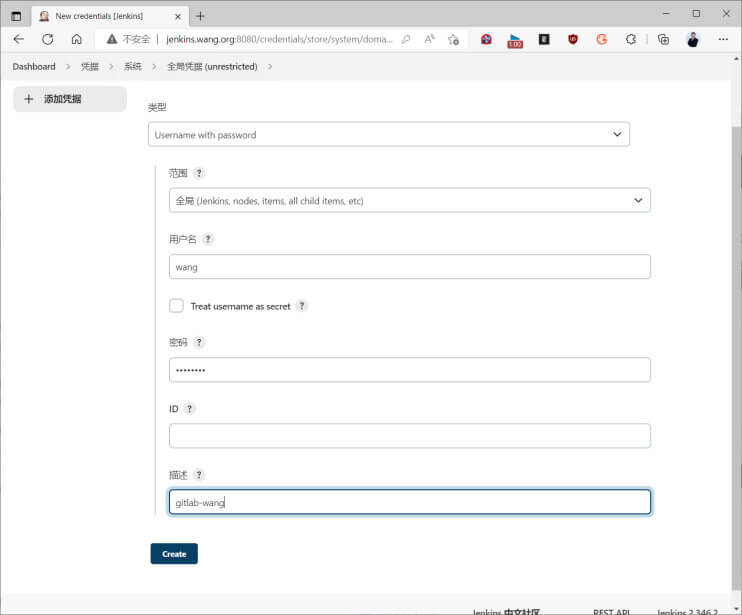Go to 凭据 breadcrumb link

[x=89, y=67]
